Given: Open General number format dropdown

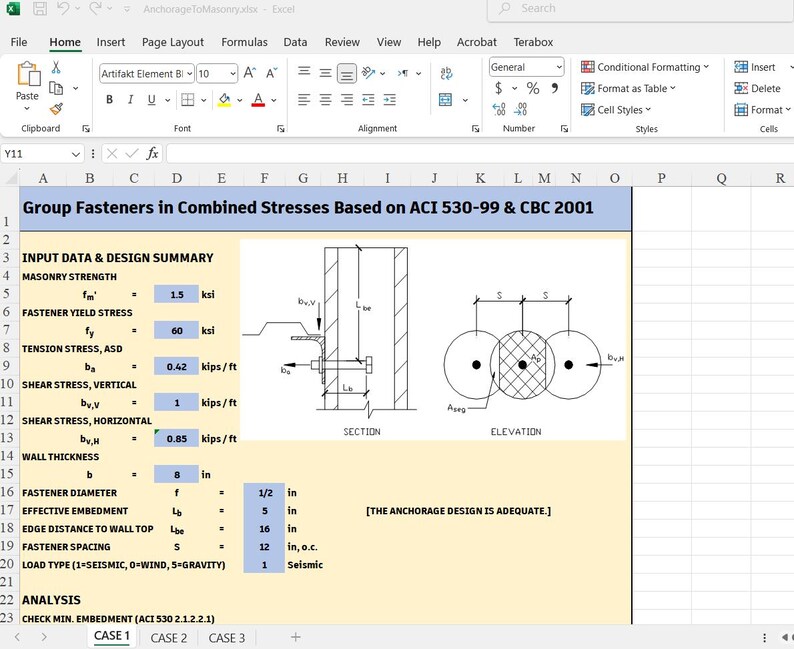Looking at the screenshot, I should click(x=559, y=67).
